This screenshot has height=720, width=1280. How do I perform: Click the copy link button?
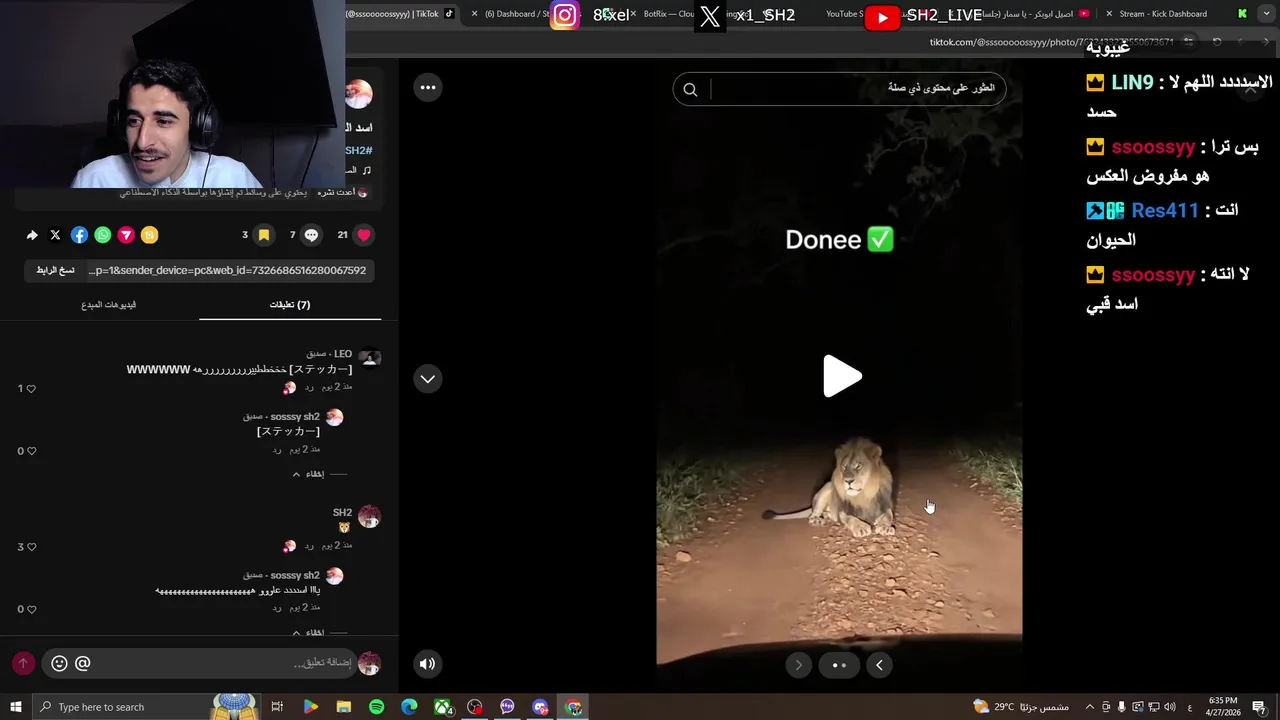point(55,270)
